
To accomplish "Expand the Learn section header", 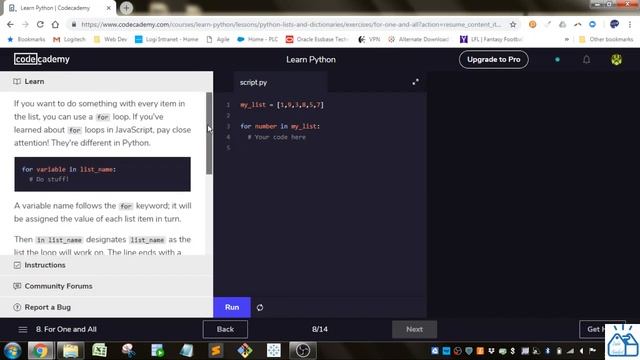I will coord(106,82).
